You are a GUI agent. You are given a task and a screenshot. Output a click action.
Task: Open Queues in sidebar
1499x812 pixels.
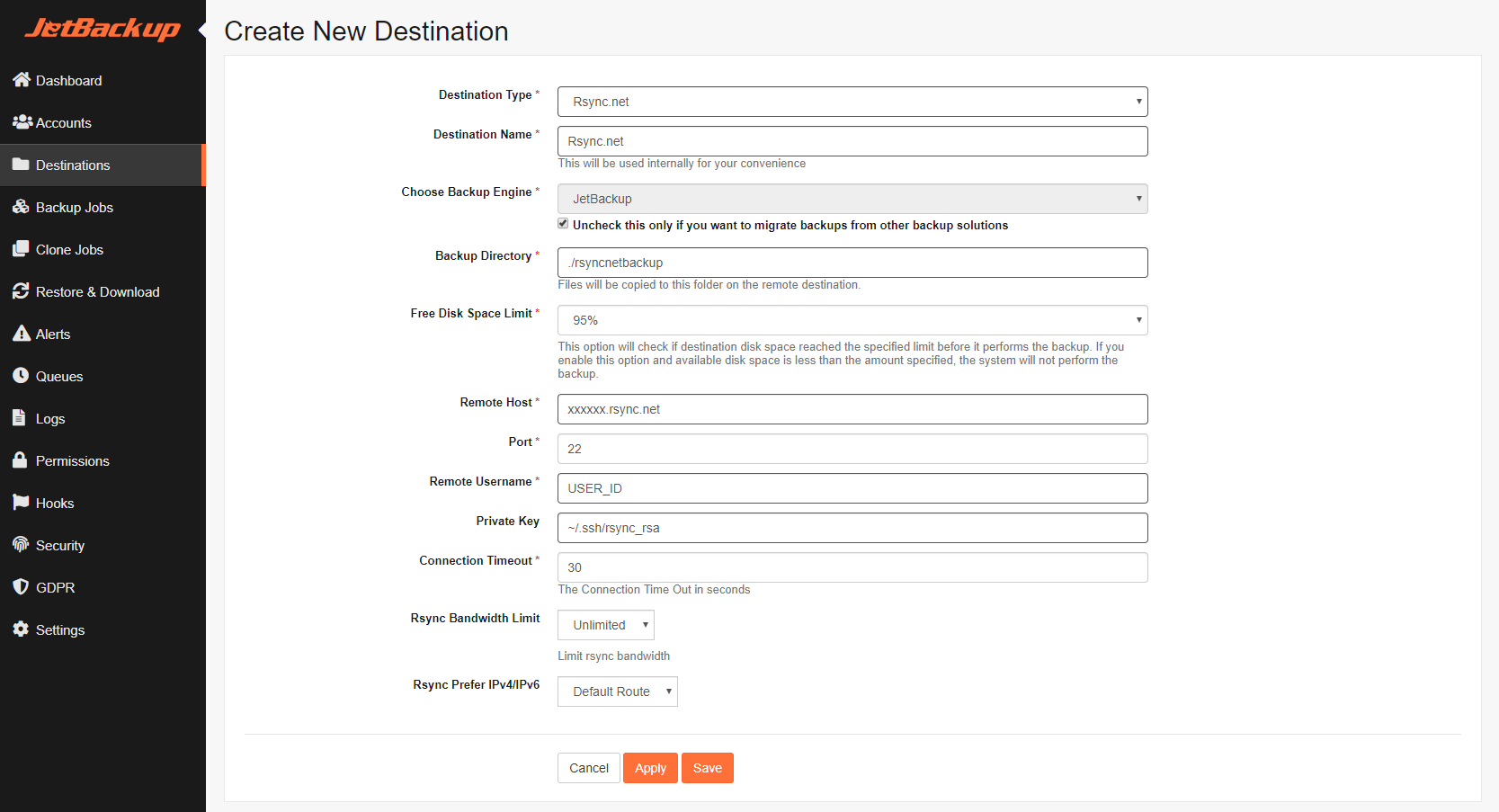pyautogui.click(x=103, y=377)
